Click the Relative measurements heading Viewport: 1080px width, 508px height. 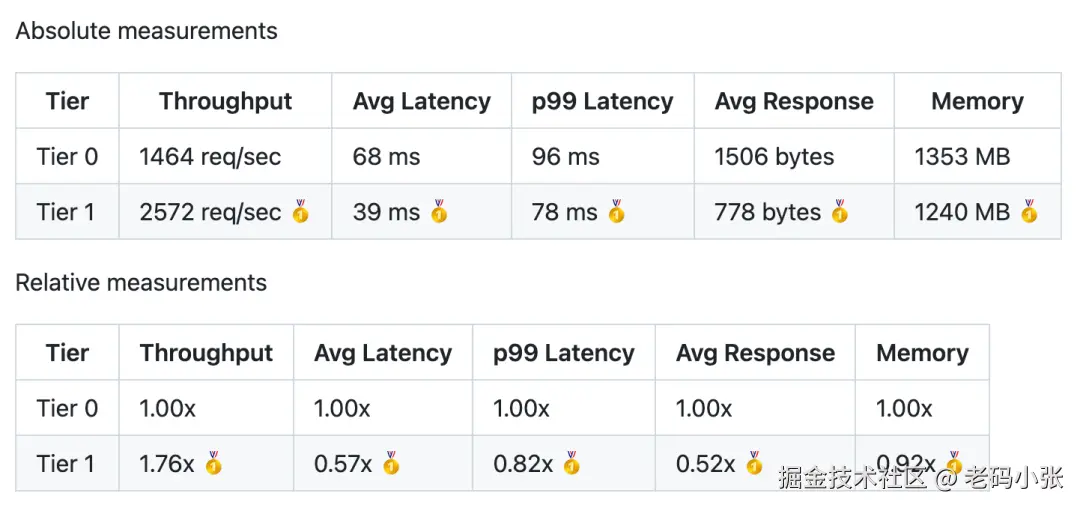[141, 283]
